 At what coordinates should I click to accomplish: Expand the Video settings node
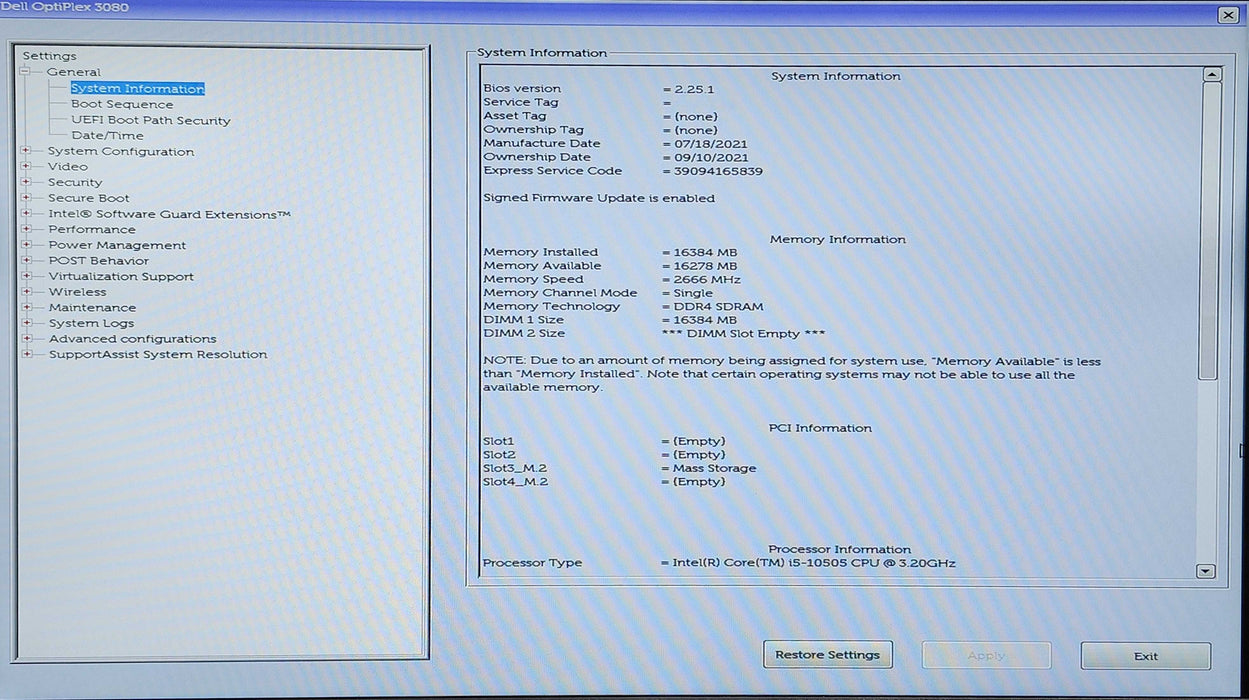click(x=27, y=167)
